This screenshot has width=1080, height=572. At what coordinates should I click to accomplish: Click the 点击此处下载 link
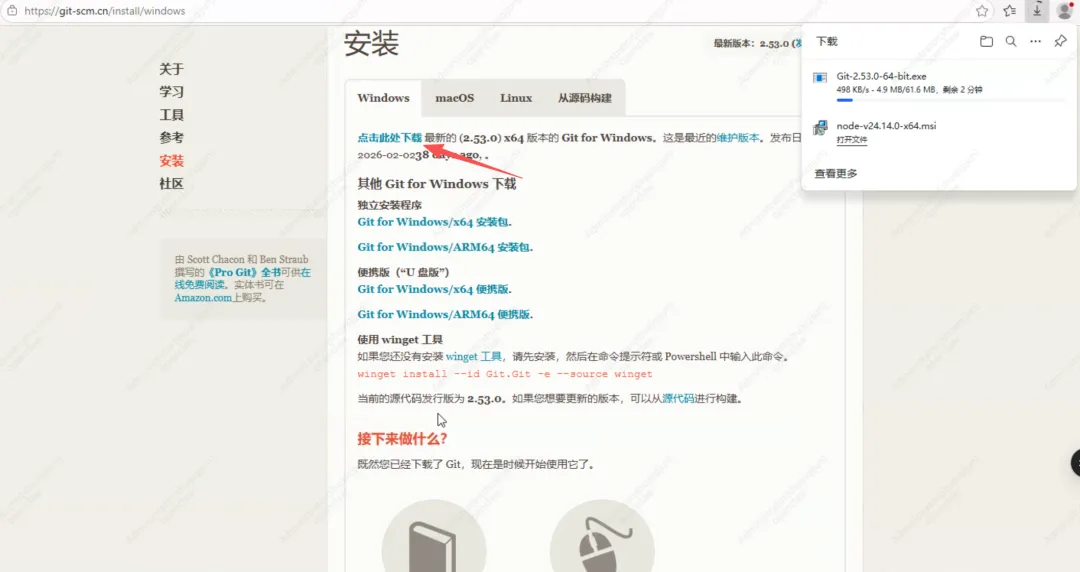389,138
